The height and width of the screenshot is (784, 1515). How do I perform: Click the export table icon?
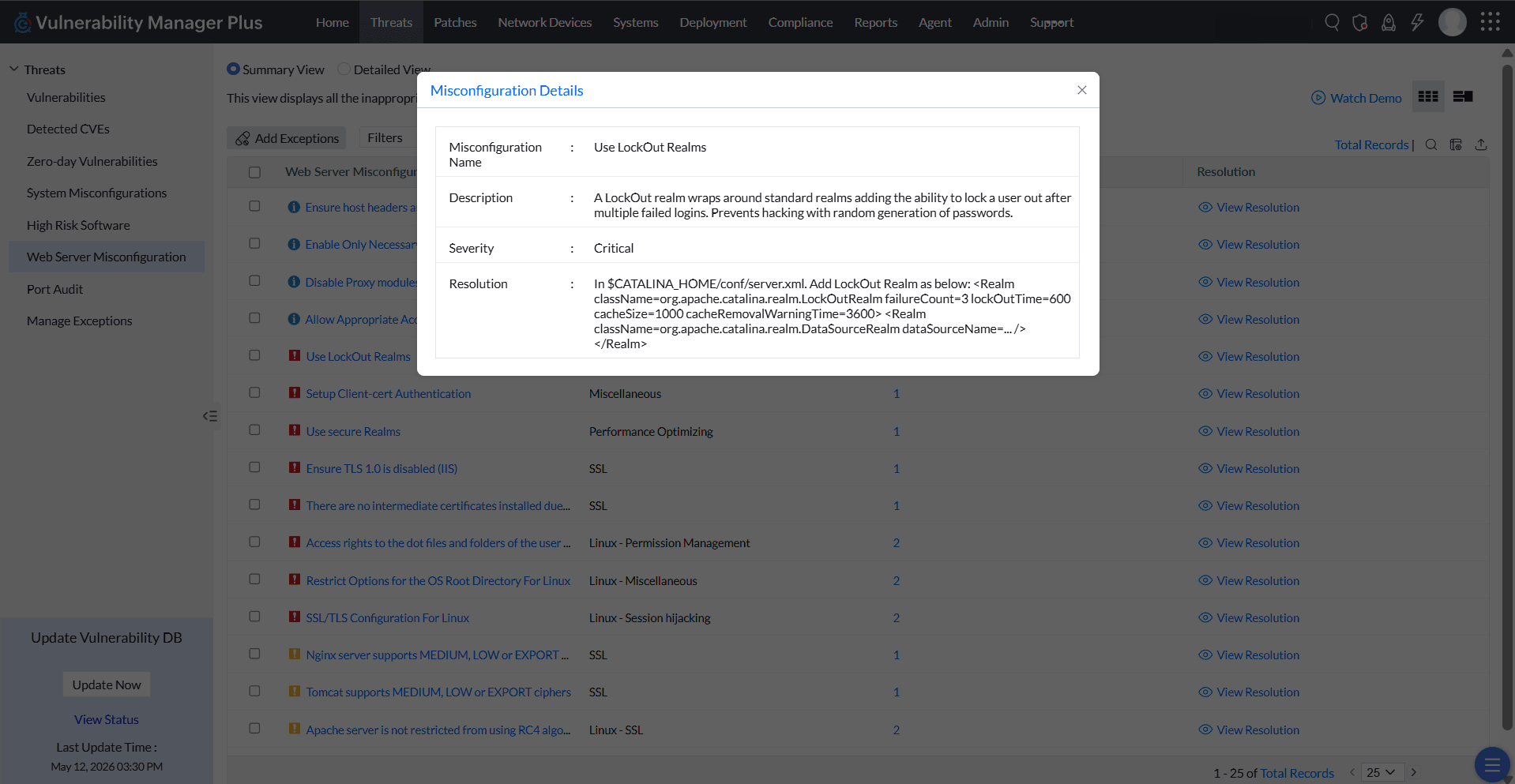click(x=1481, y=144)
